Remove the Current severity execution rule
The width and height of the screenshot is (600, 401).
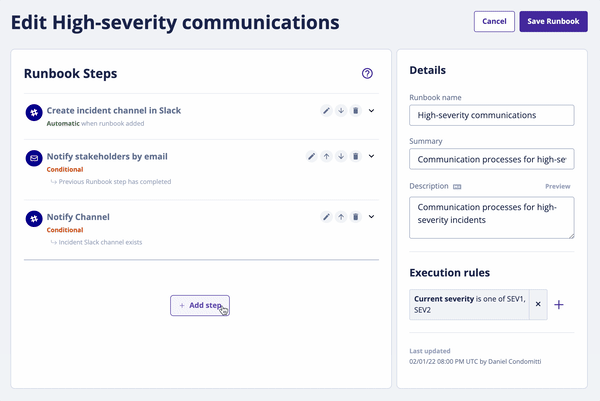tap(538, 304)
